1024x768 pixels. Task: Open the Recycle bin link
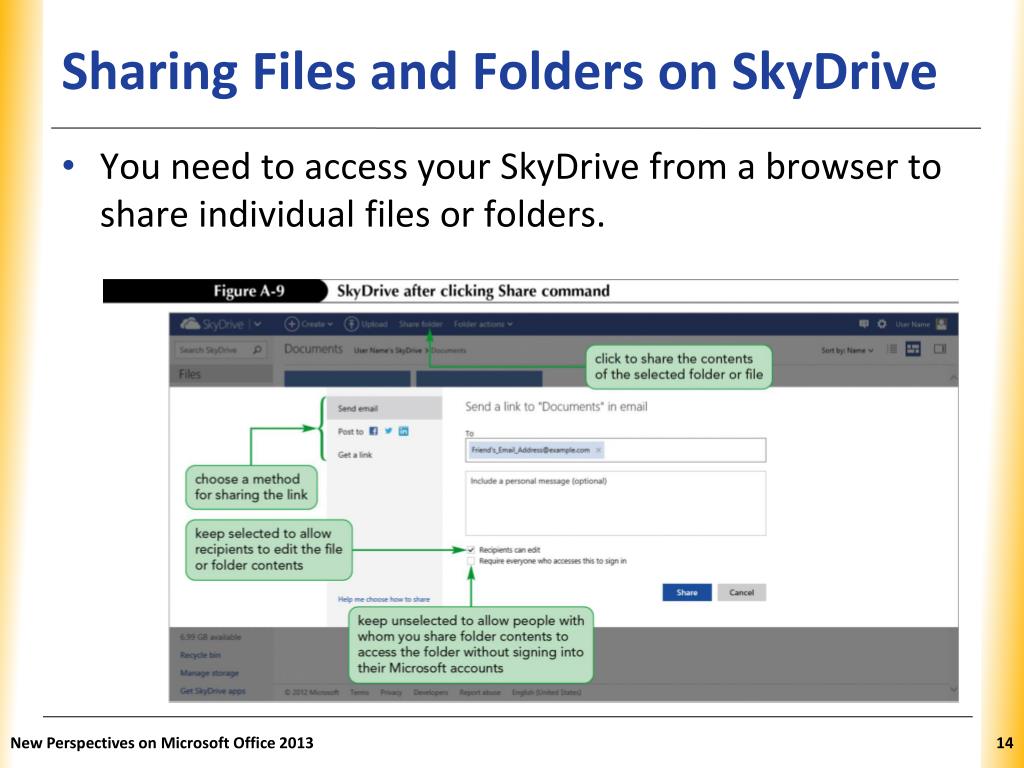click(200, 655)
